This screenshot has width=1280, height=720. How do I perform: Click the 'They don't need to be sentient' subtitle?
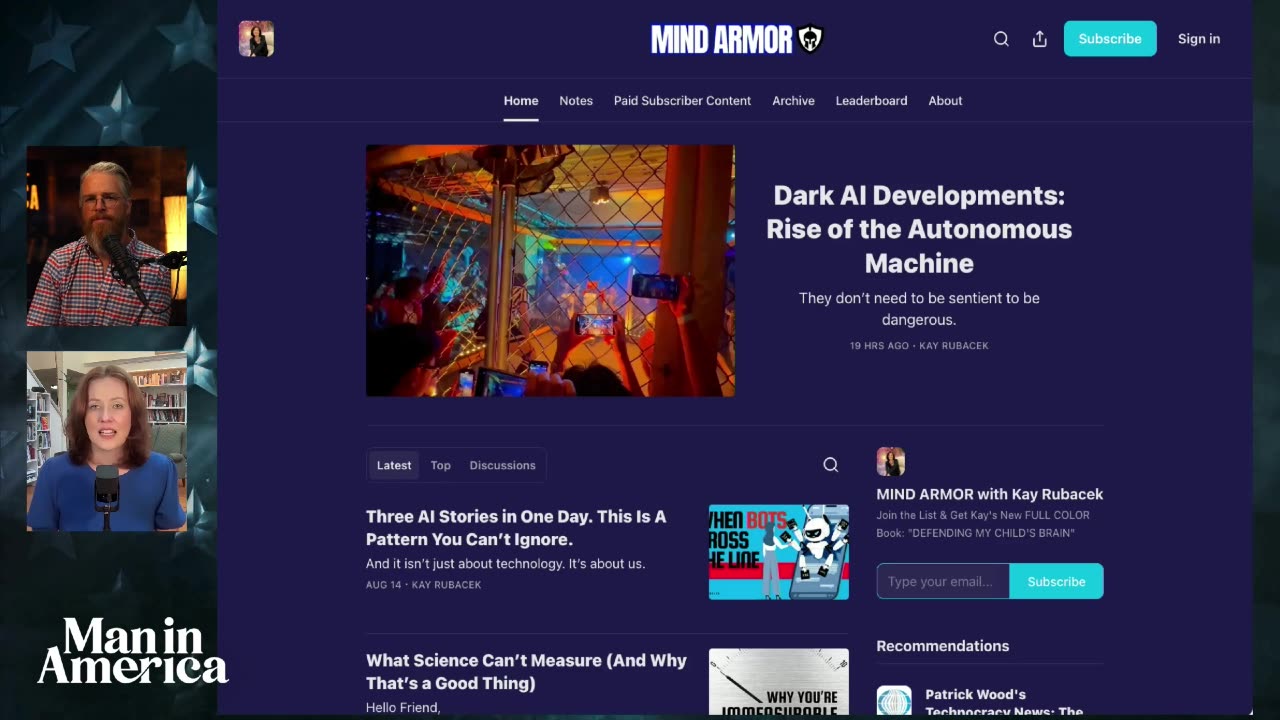click(919, 309)
